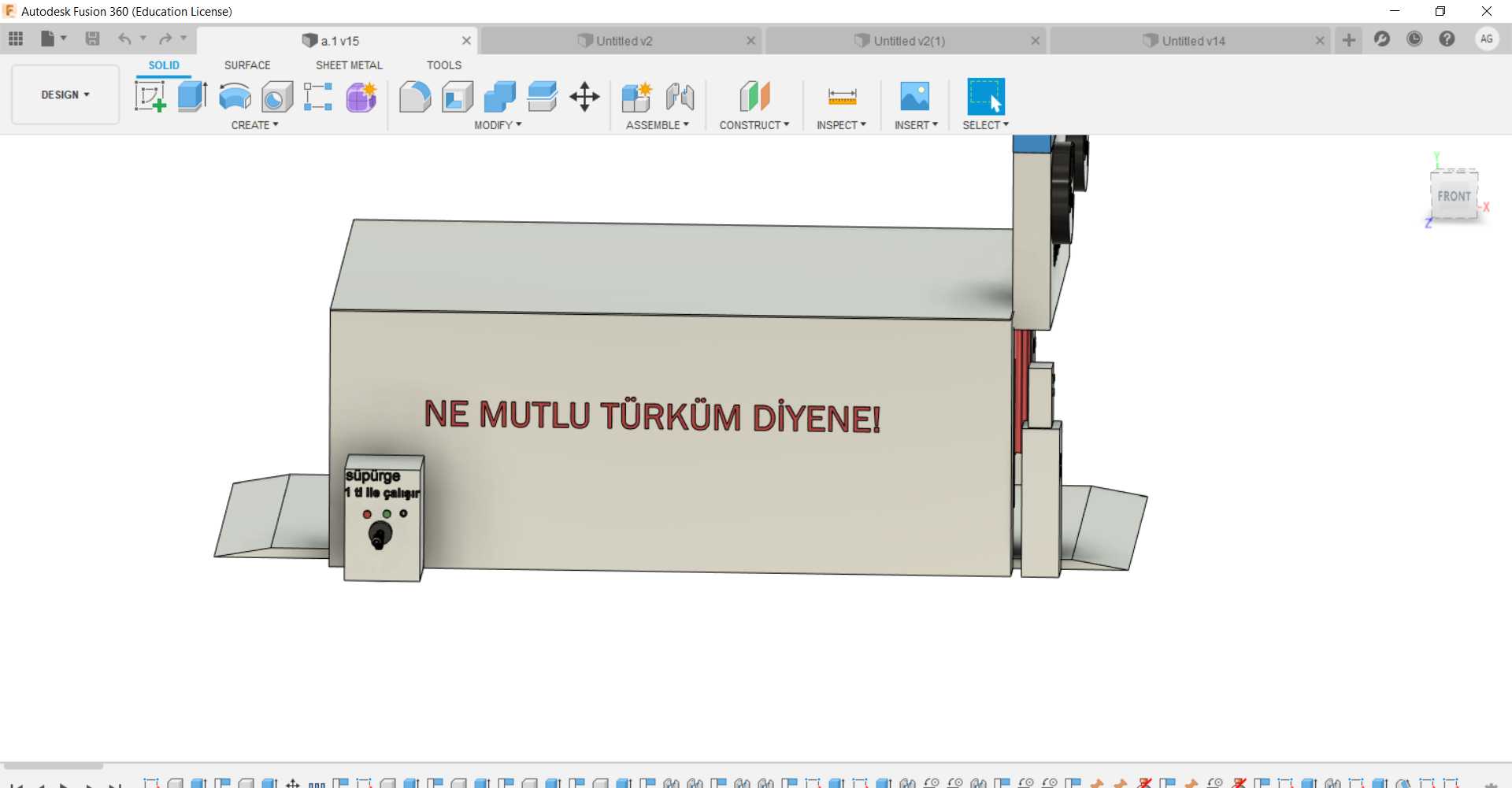Open the redo history dropdown arrow

click(183, 38)
